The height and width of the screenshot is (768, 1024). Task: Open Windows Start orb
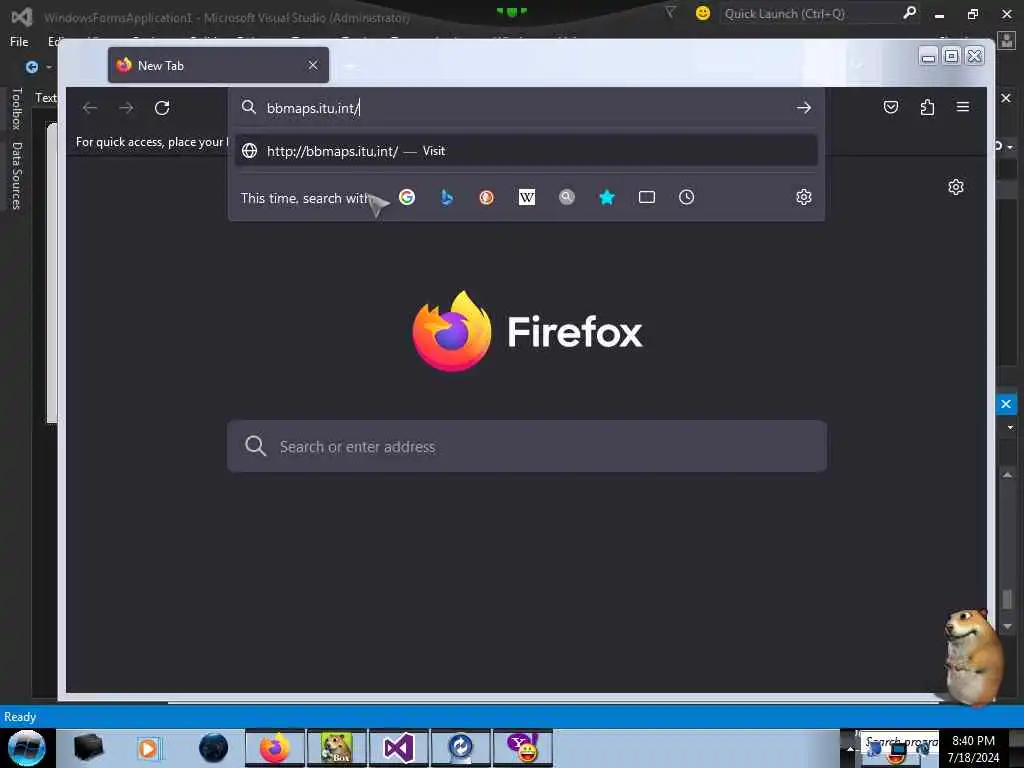tap(27, 748)
